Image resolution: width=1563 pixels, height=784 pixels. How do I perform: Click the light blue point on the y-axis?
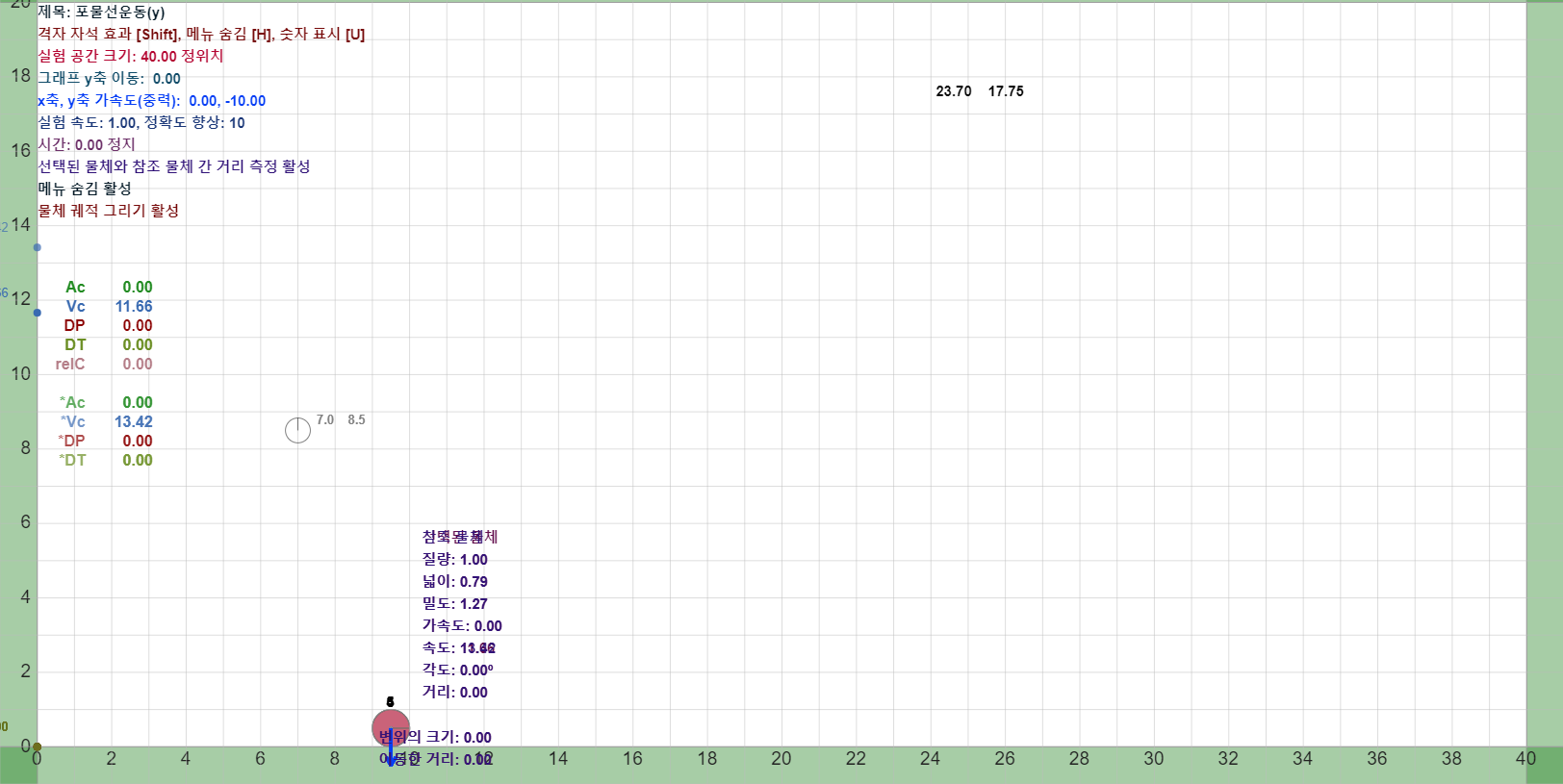38,247
